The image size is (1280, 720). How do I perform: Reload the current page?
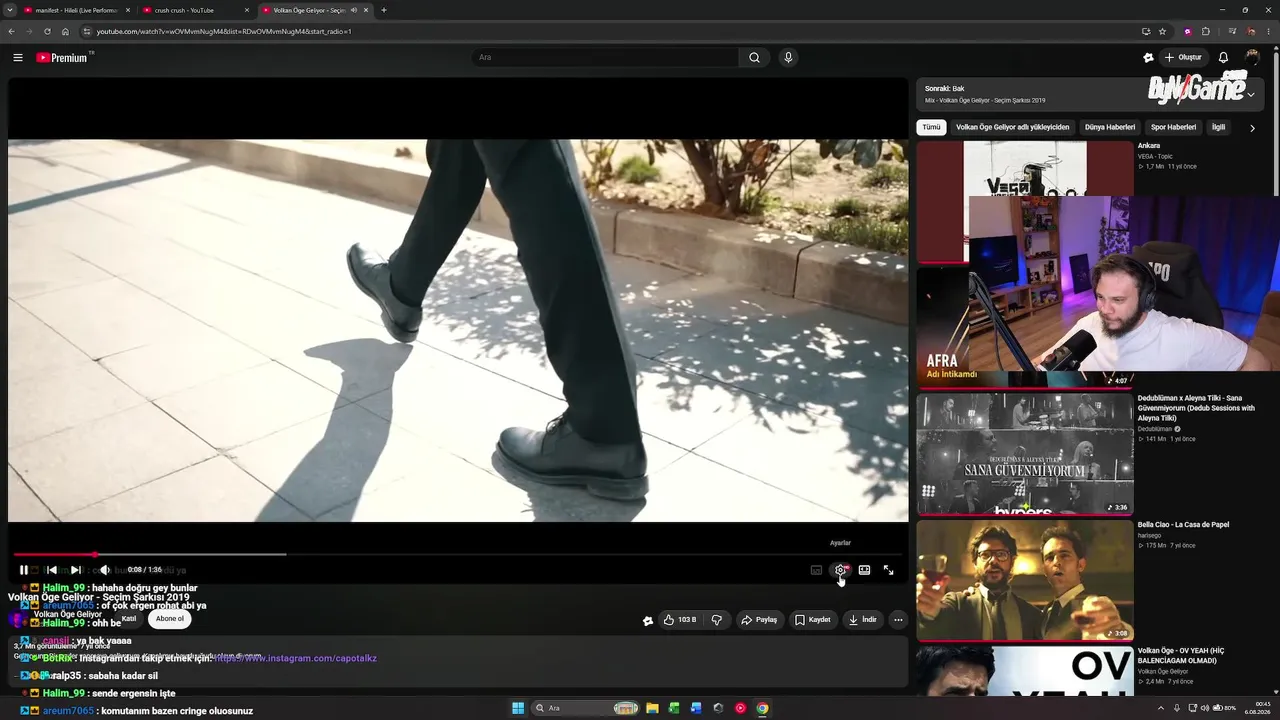click(47, 31)
